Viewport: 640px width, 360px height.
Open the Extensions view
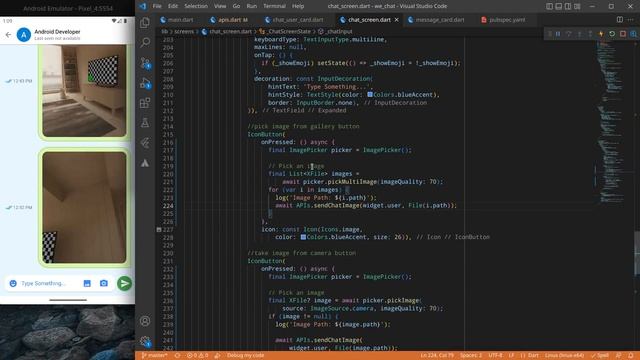click(145, 102)
